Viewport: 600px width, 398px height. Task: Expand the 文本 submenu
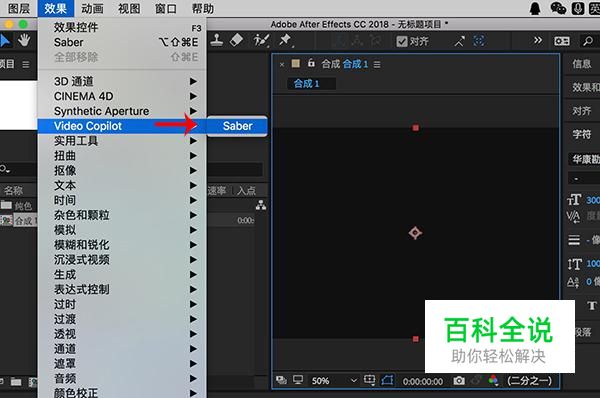(x=122, y=186)
